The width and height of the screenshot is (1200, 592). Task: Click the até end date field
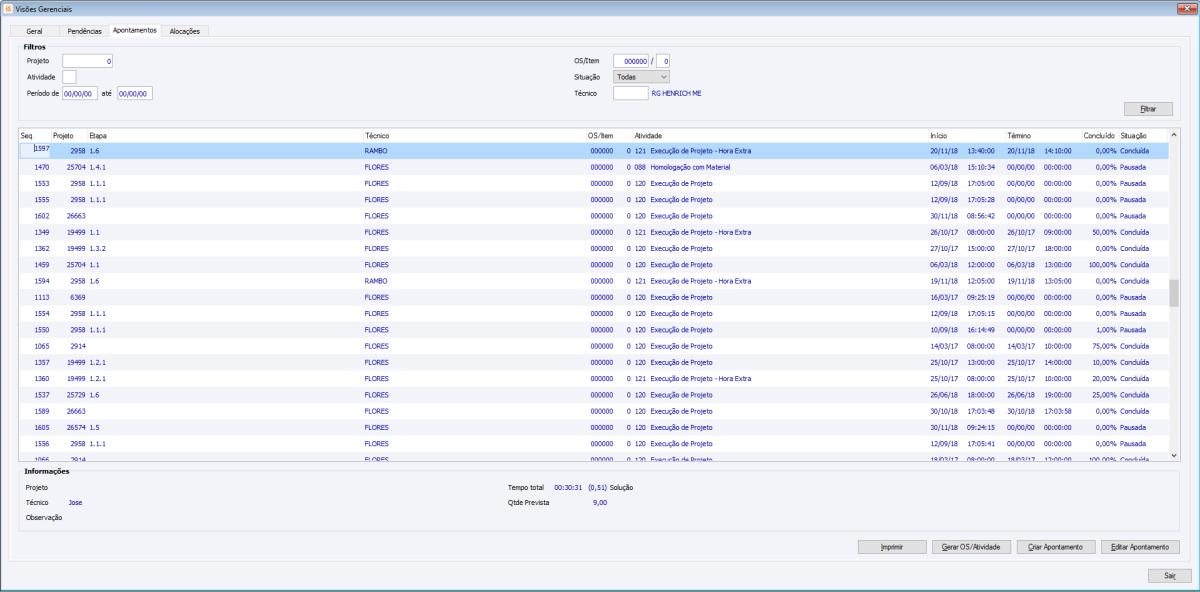135,93
